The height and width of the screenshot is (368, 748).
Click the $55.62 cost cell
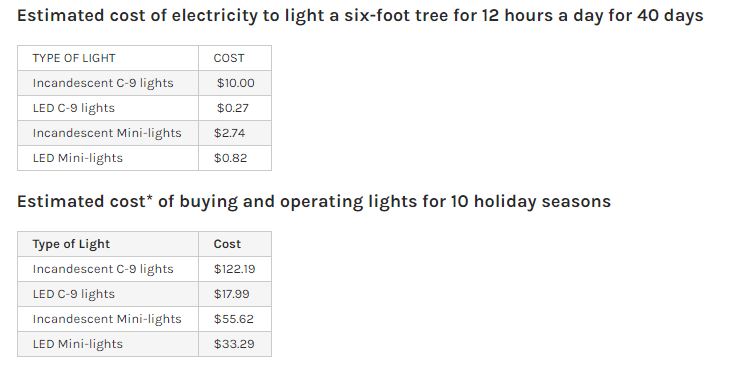tap(234, 319)
